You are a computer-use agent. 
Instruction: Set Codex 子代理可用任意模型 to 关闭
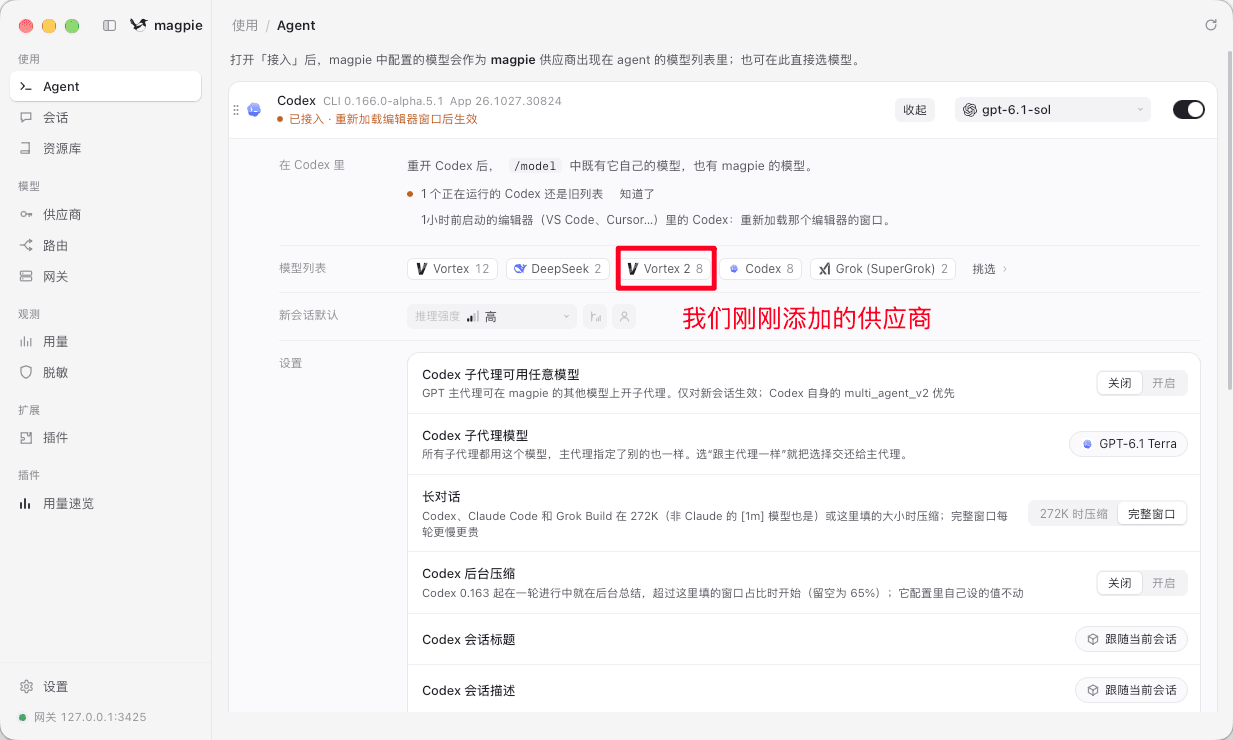click(x=1120, y=383)
